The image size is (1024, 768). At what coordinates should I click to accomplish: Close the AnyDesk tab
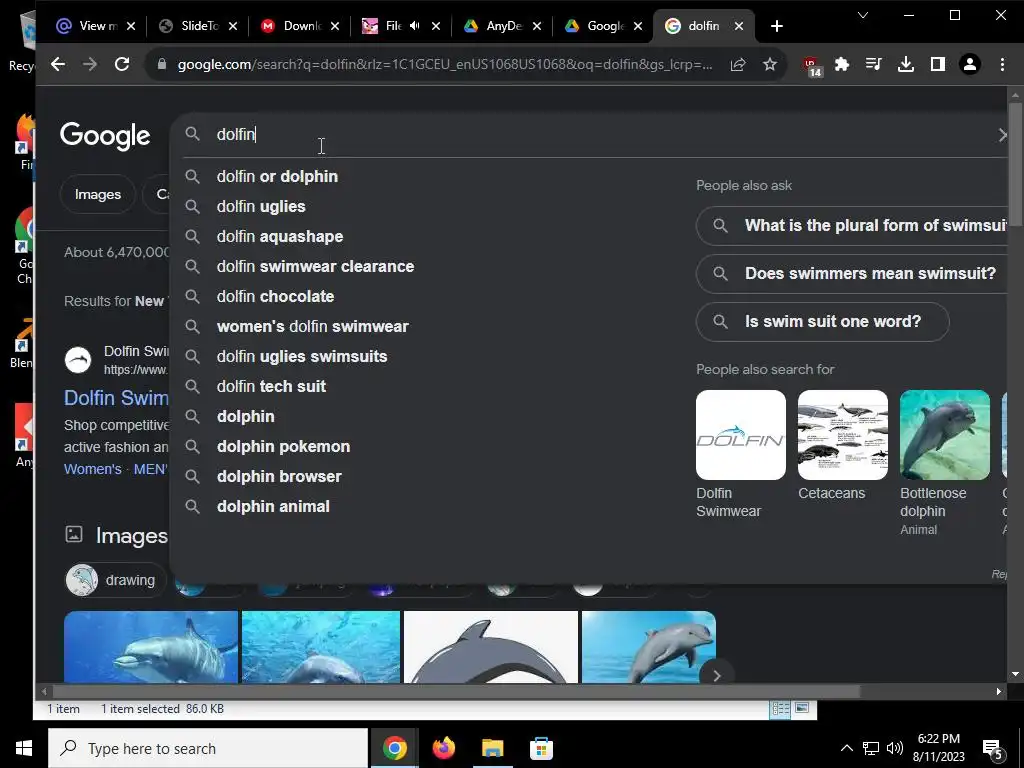pos(537,26)
